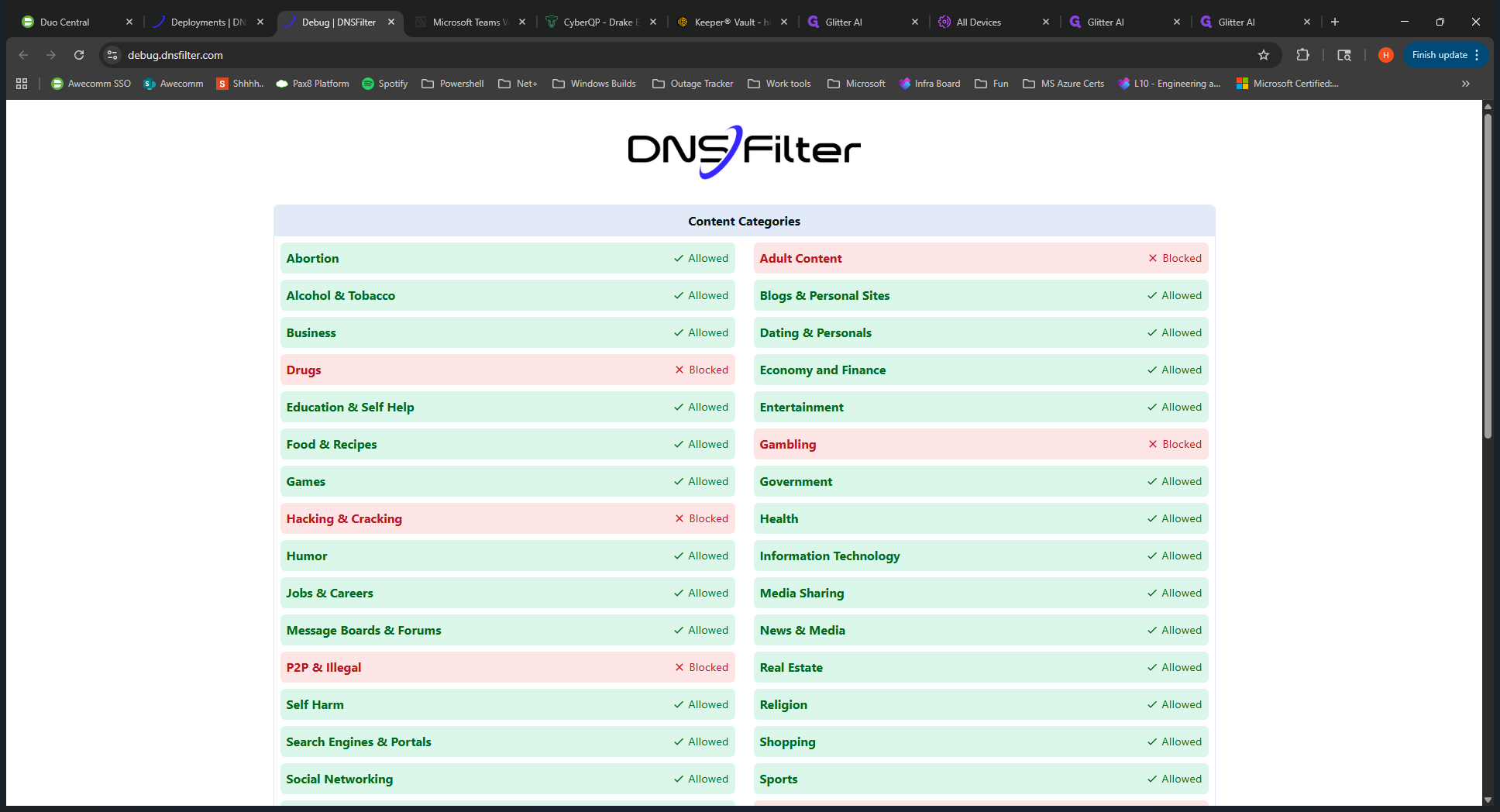Open the Work tools bookmark folder
This screenshot has width=1500, height=812.
coord(779,84)
